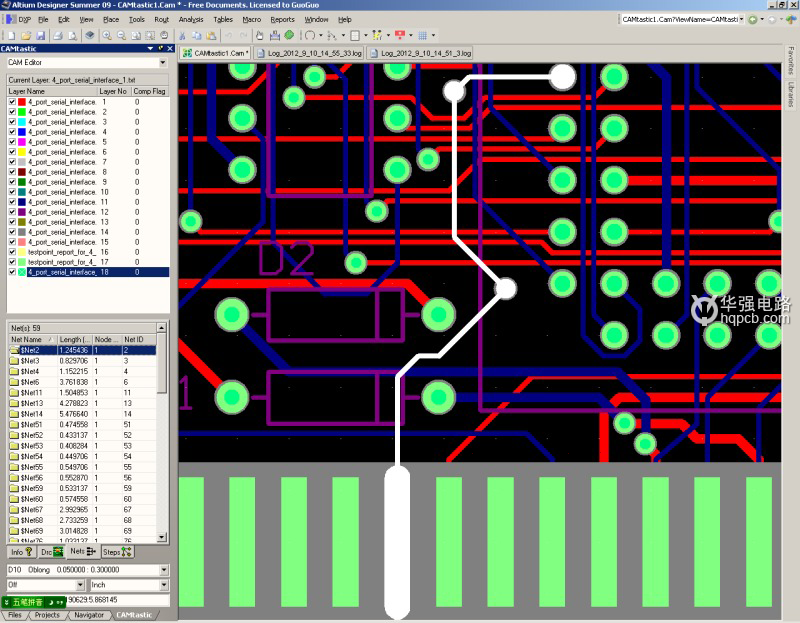
Task: Open the CAM Editor dropdown
Action: (163, 63)
